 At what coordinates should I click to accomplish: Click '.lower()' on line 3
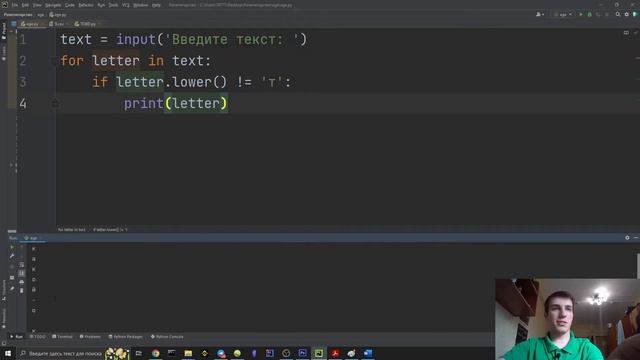tap(195, 82)
